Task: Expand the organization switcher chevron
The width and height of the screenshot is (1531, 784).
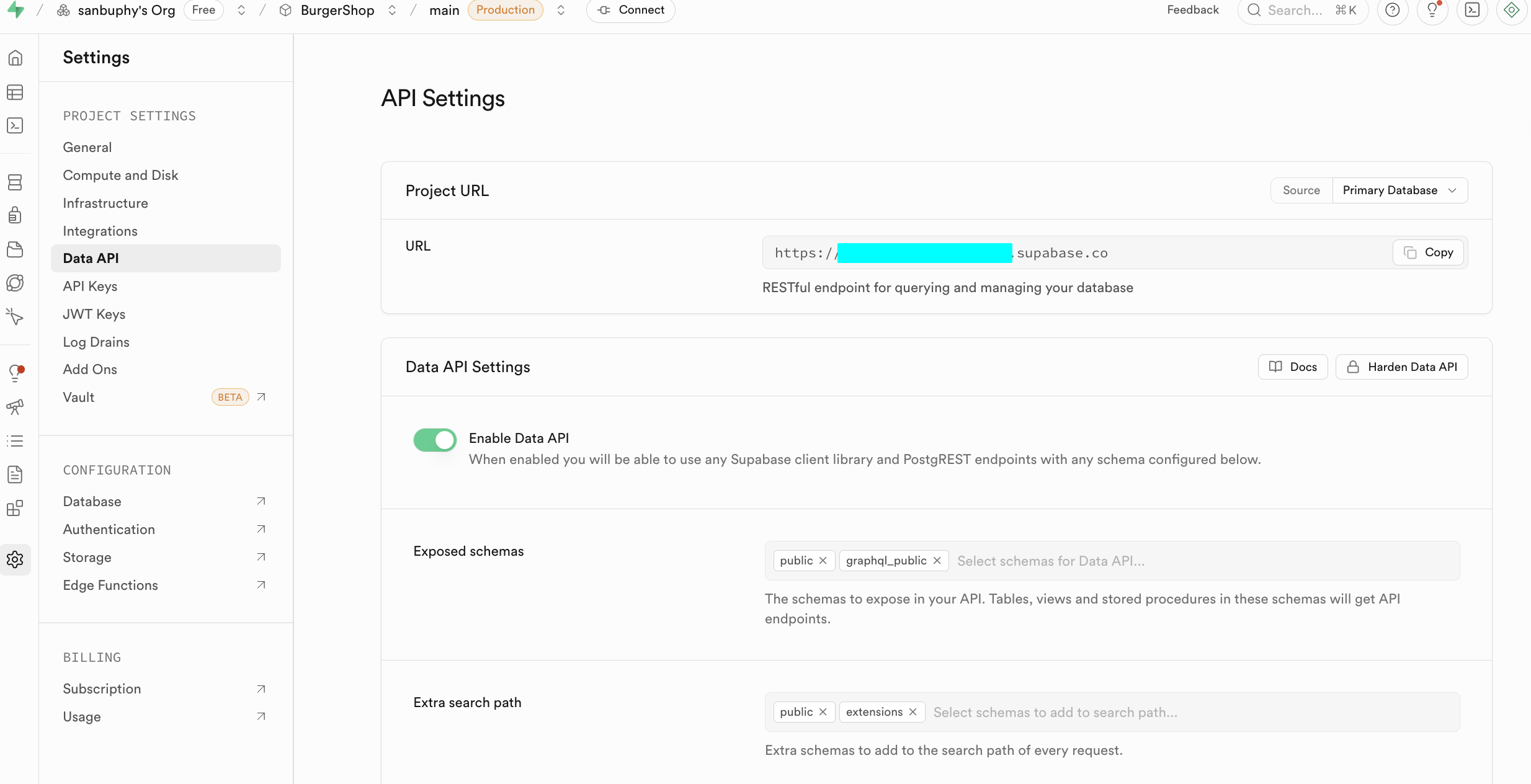Action: [x=241, y=10]
